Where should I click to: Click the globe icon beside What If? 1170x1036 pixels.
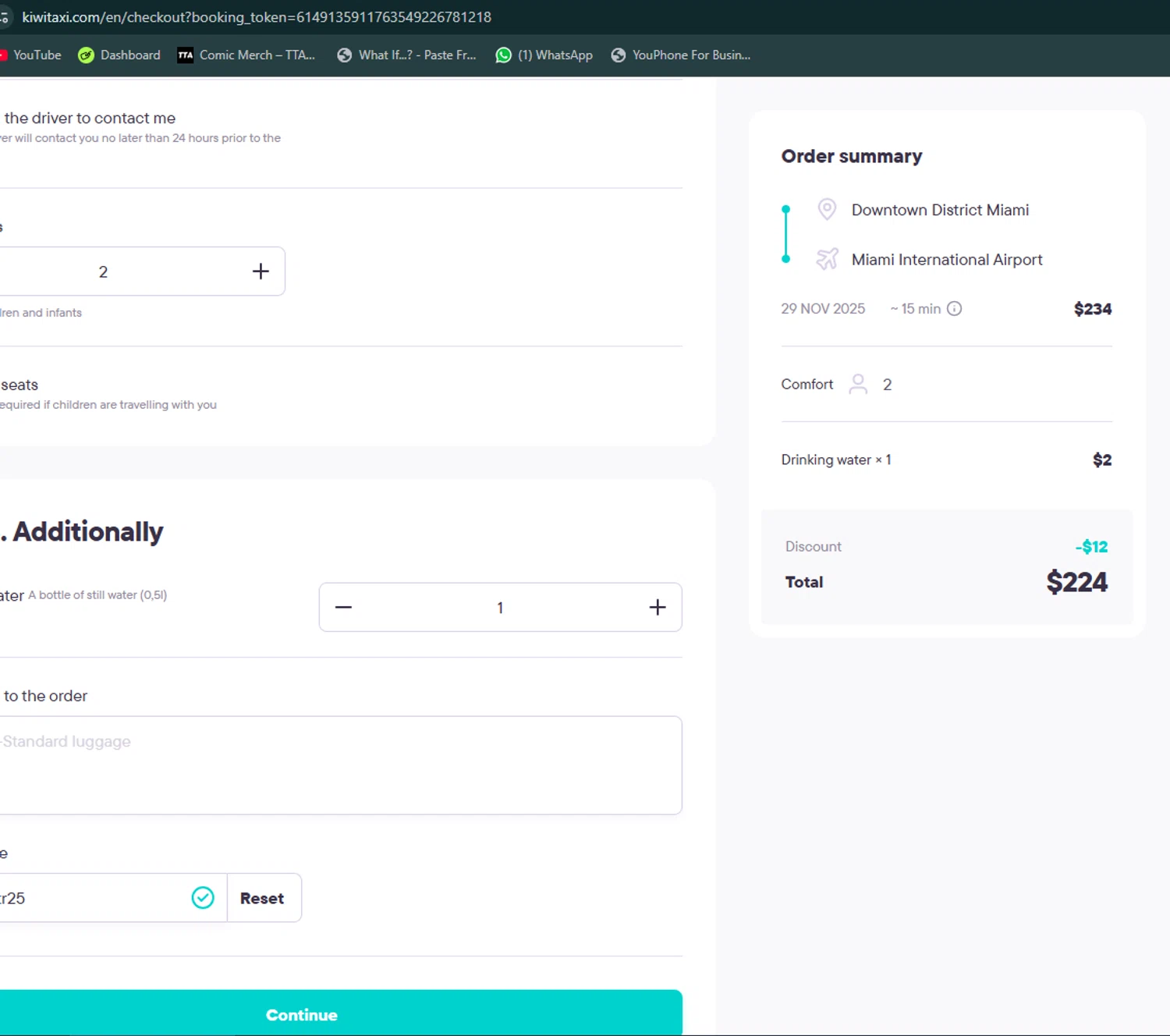(344, 55)
